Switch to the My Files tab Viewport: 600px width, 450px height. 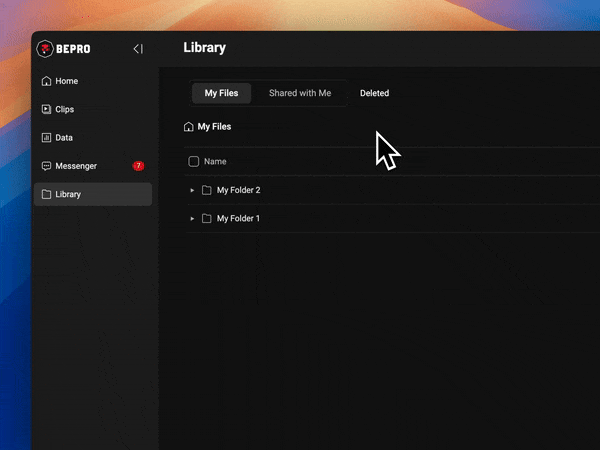(x=221, y=93)
